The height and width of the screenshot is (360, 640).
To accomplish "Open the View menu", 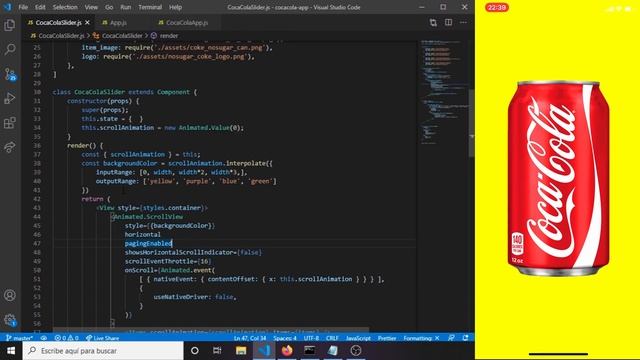I will [x=91, y=7].
